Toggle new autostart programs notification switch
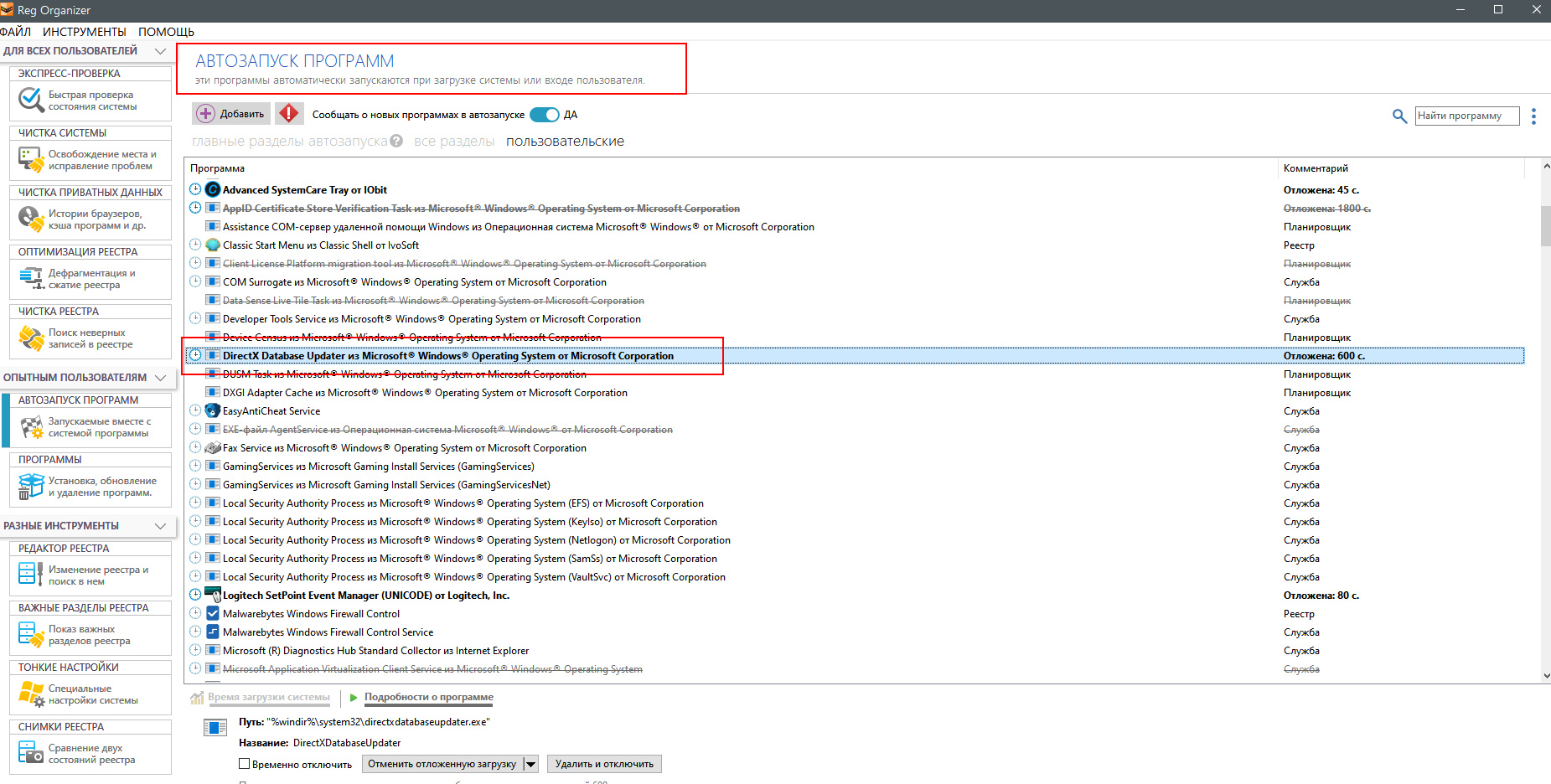The width and height of the screenshot is (1551, 784). click(x=545, y=115)
